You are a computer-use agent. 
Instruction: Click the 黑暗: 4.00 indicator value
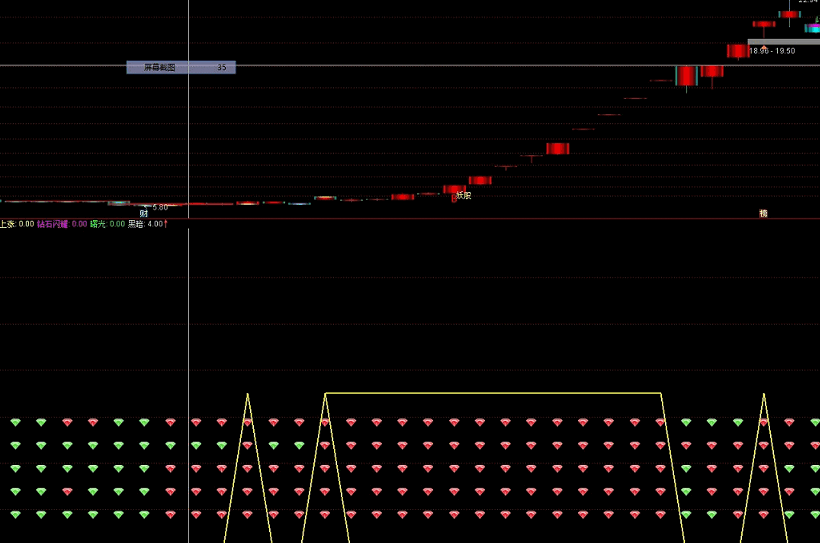145,224
